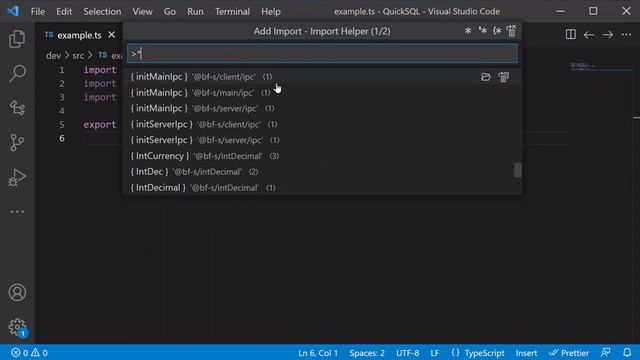
Task: Select initServerIpc from '@bf-s/client/ipc'
Action: coord(322,124)
